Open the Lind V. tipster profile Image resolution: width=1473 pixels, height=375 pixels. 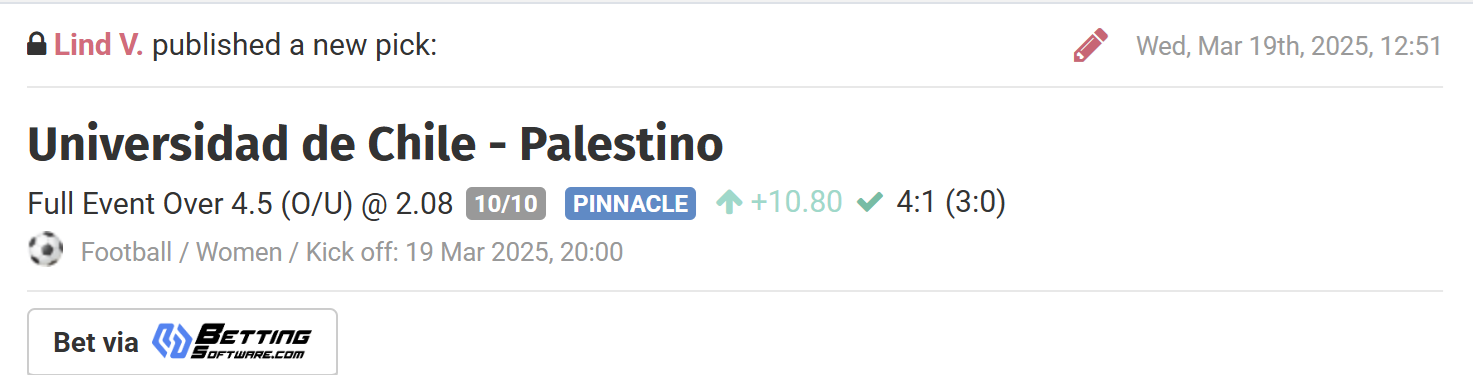point(99,45)
